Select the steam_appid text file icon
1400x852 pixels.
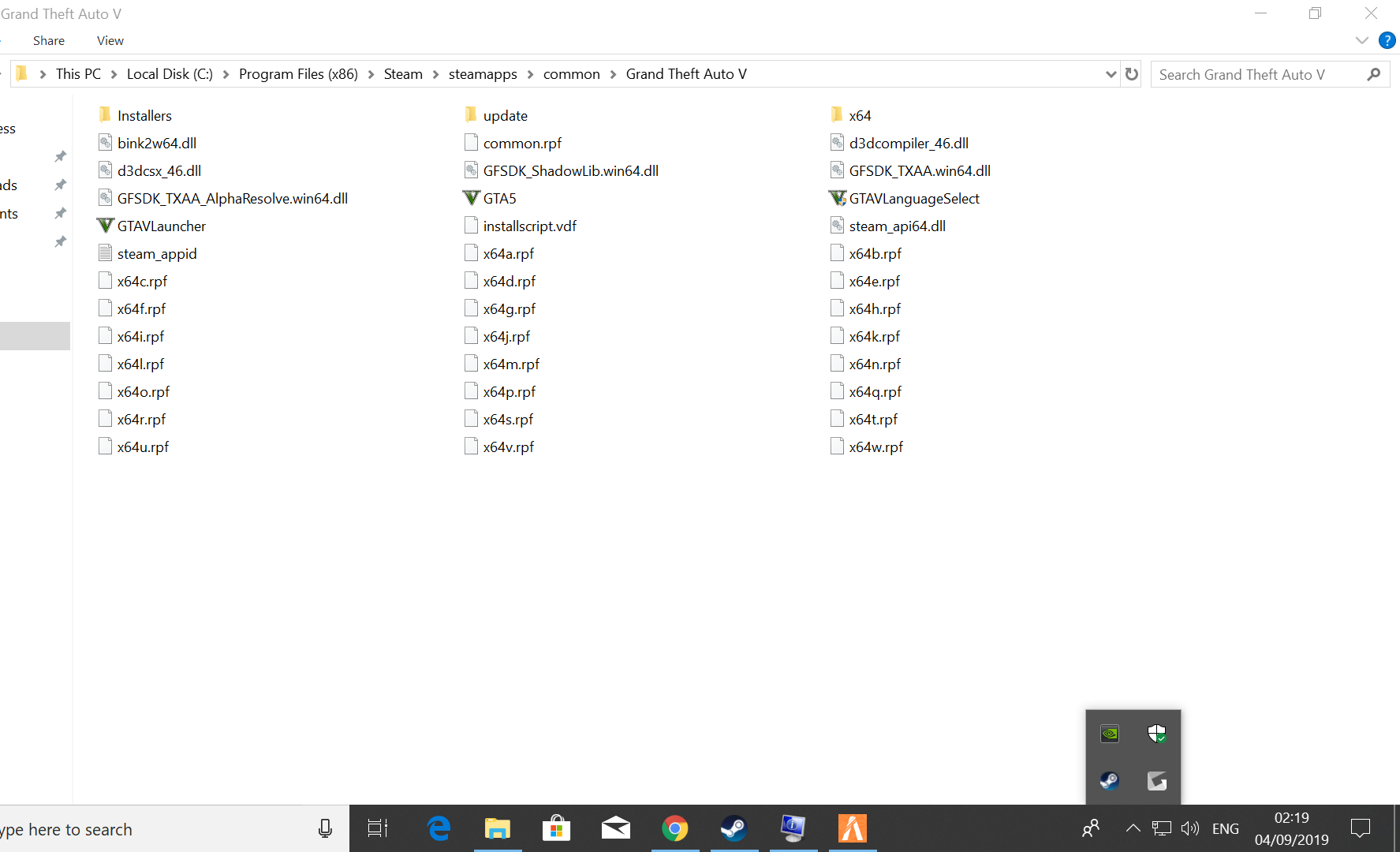105,253
